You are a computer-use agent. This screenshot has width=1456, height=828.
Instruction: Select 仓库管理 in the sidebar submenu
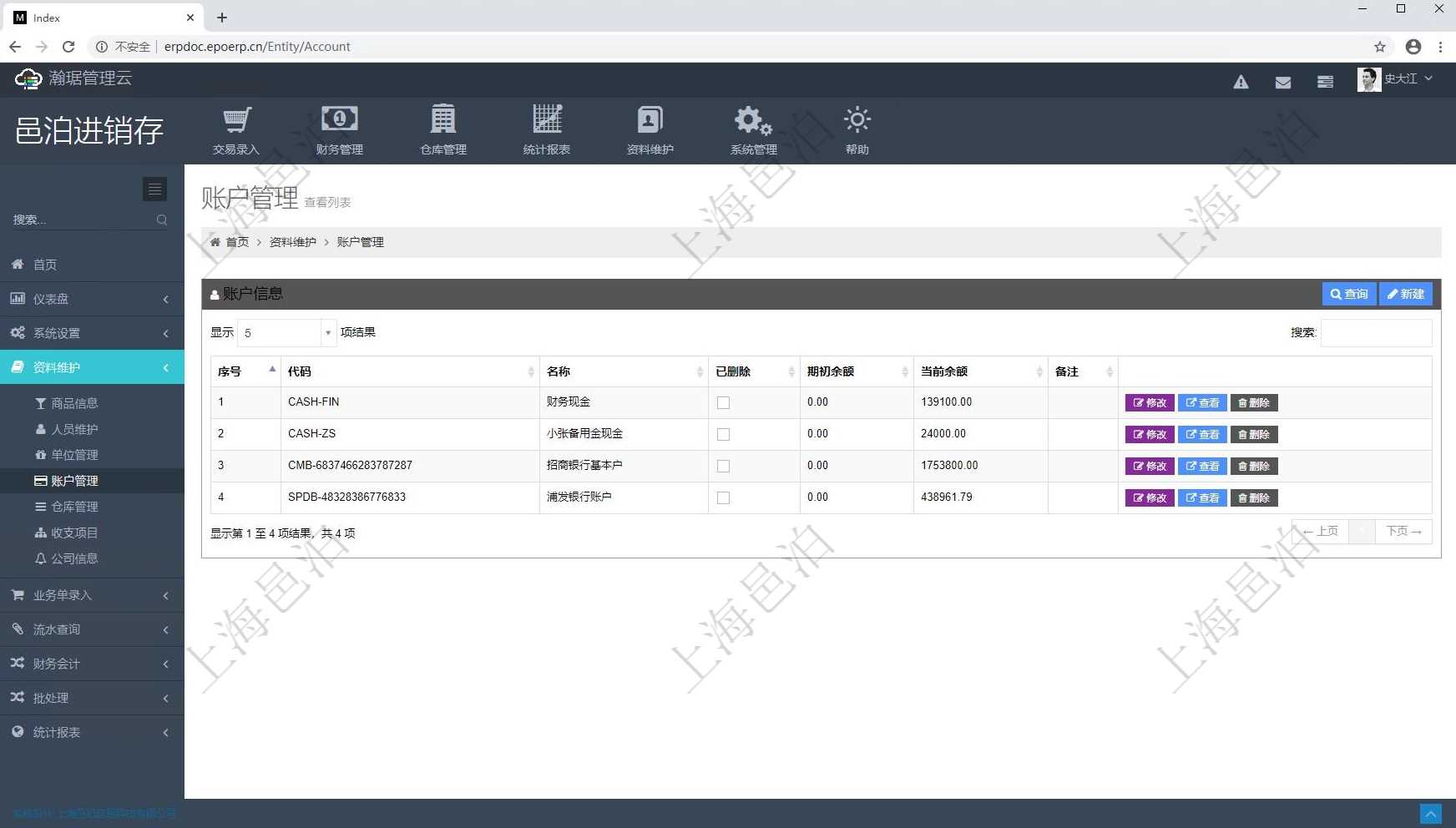[74, 507]
